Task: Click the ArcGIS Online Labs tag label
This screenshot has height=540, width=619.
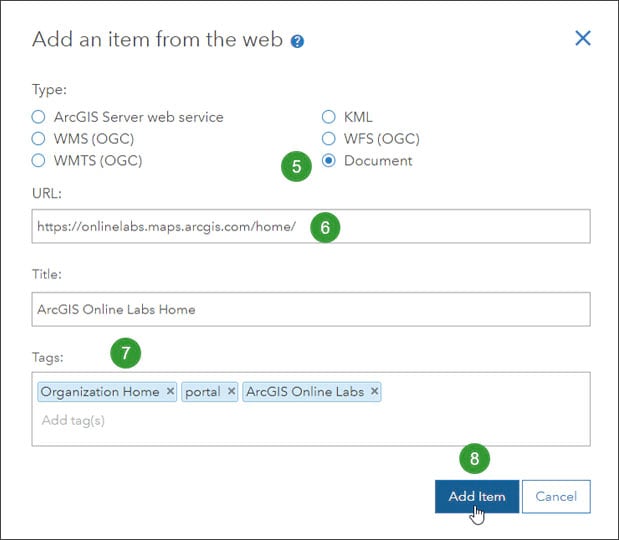Action: point(305,392)
